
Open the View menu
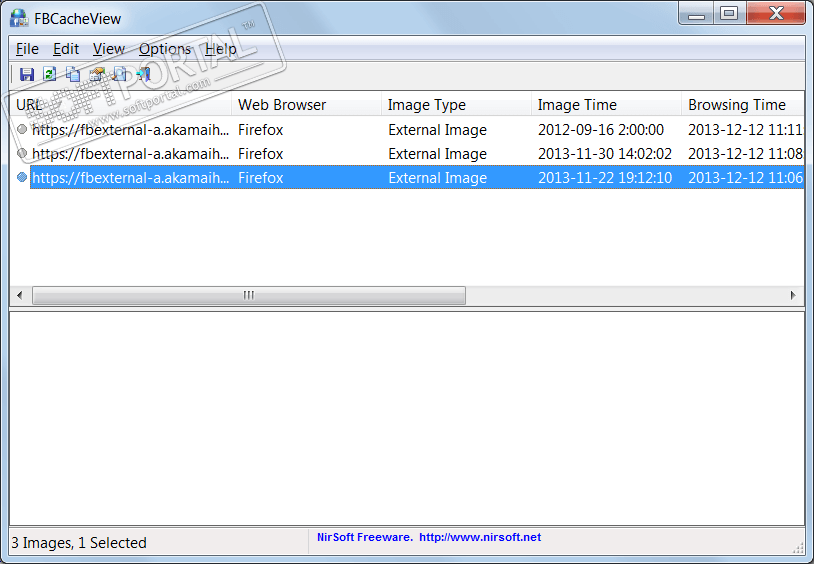click(108, 49)
